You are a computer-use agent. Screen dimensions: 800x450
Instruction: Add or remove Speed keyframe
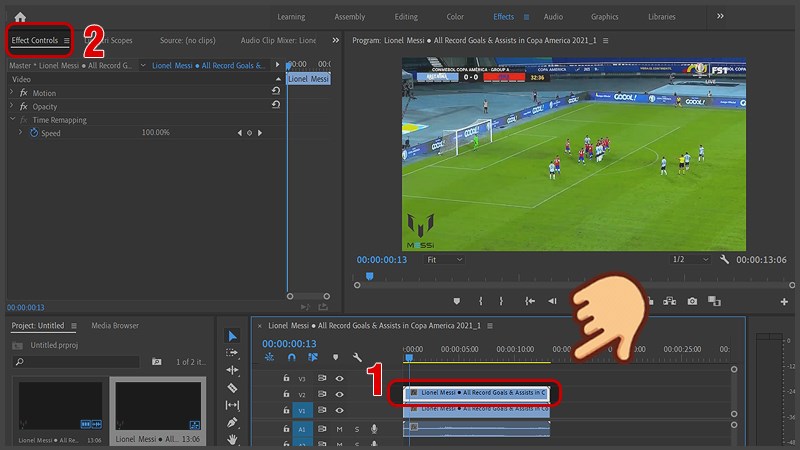point(249,133)
